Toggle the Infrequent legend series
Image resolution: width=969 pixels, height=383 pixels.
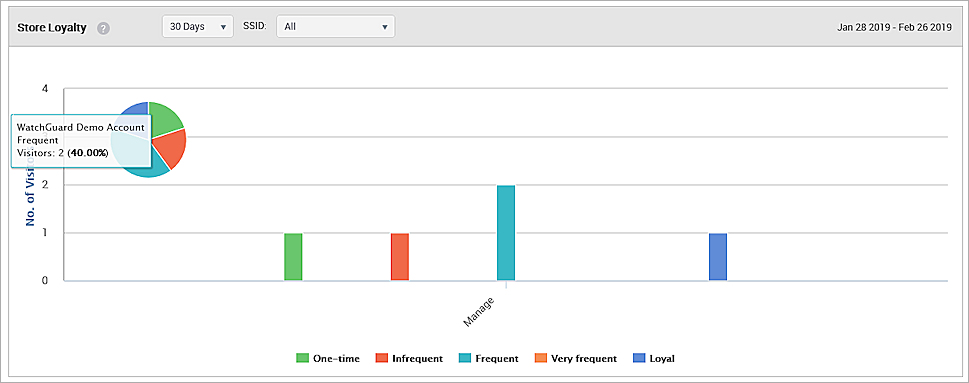(x=409, y=358)
